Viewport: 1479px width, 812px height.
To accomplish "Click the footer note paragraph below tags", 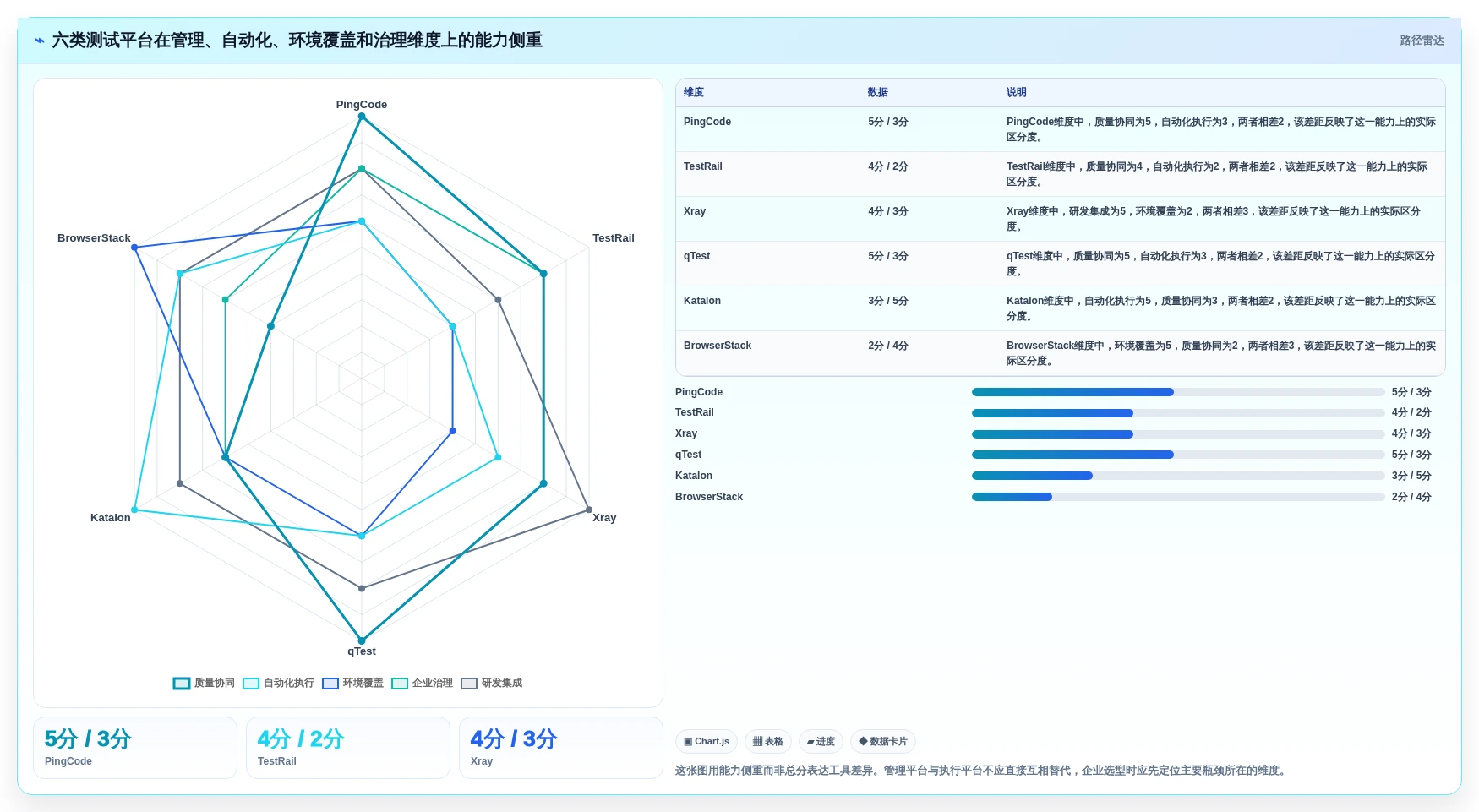I will pos(983,771).
